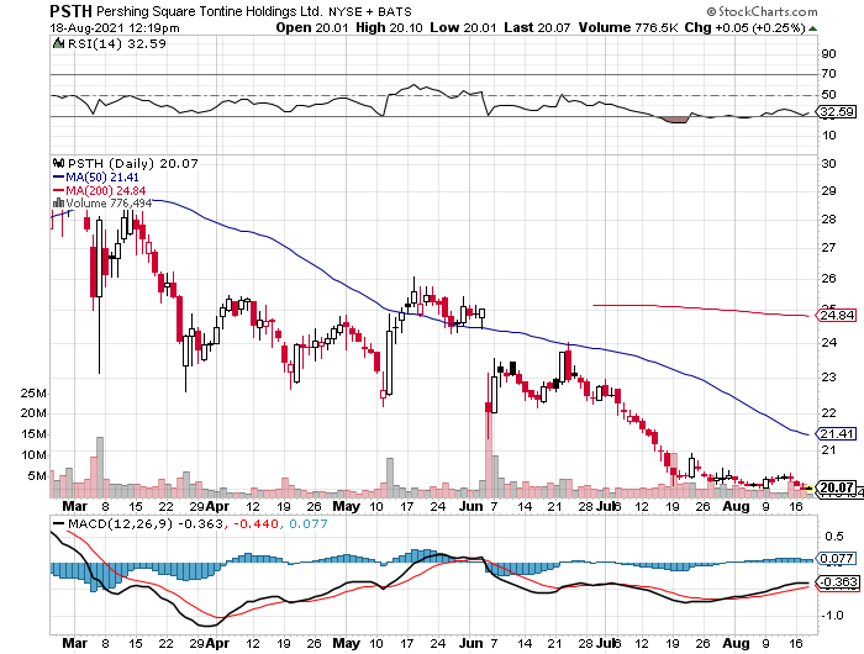The image size is (864, 654).
Task: Click the candlestick icon next to PSTH (Daily)
Action: tap(58, 163)
